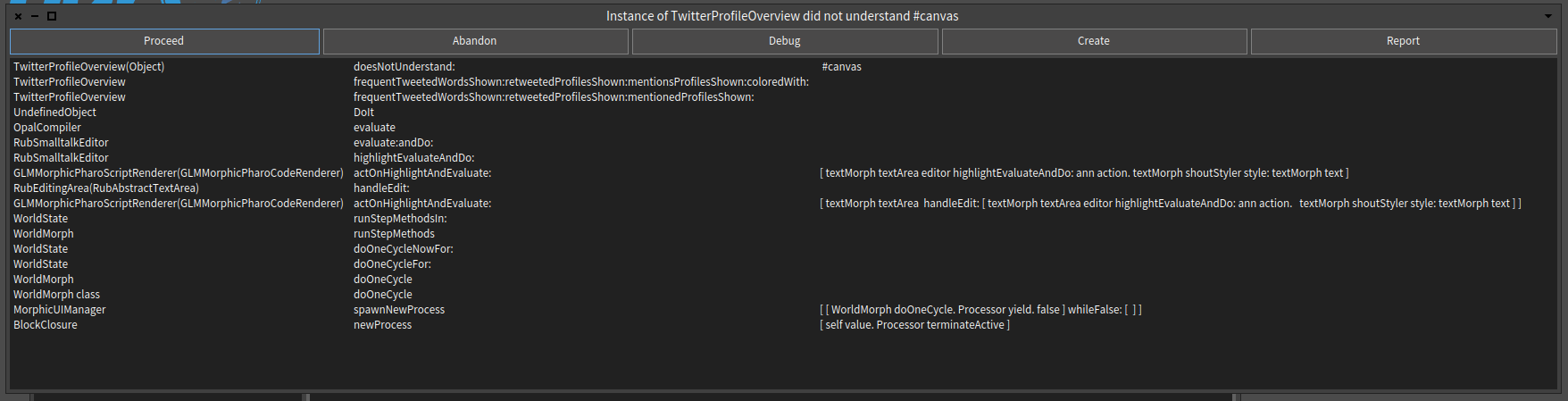Select the RubSmalltalkEditor evaluate:andDo: frame
Viewport: 1568px width, 401px height.
783,143
